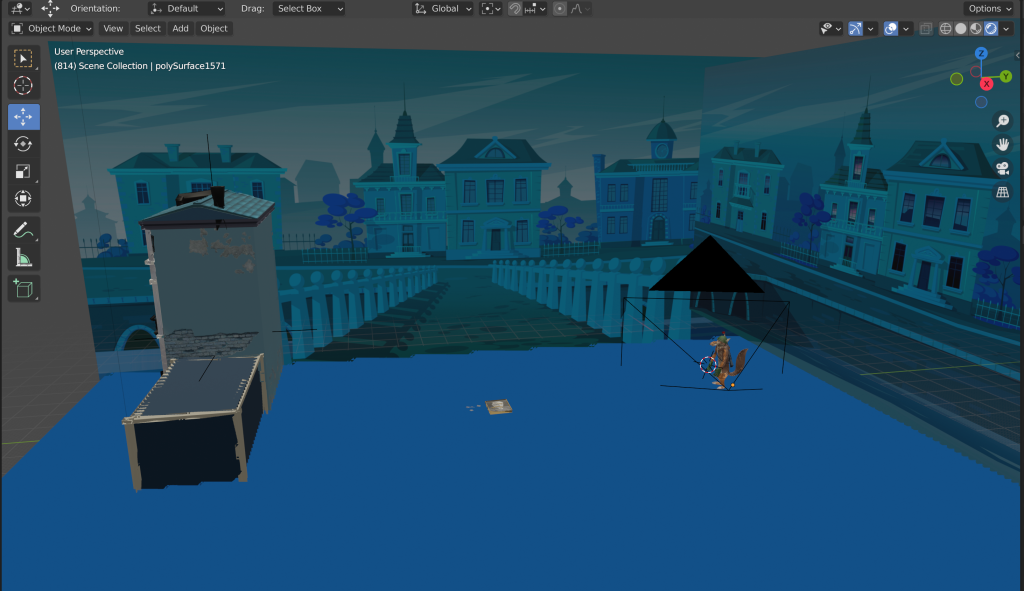Open the pivot point dropdown
The width and height of the screenshot is (1024, 591).
[490, 8]
